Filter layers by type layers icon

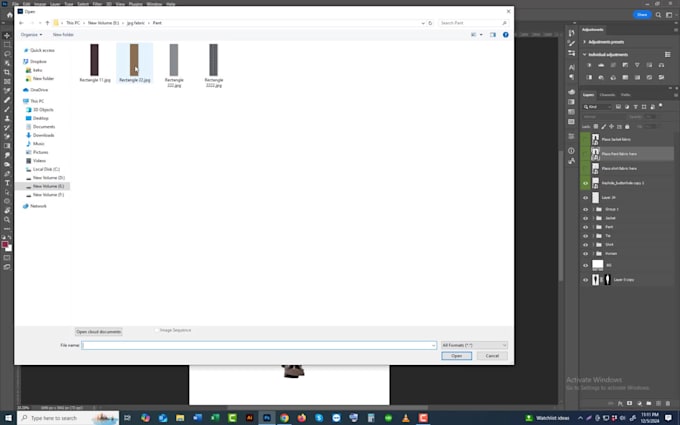pyautogui.click(x=635, y=107)
